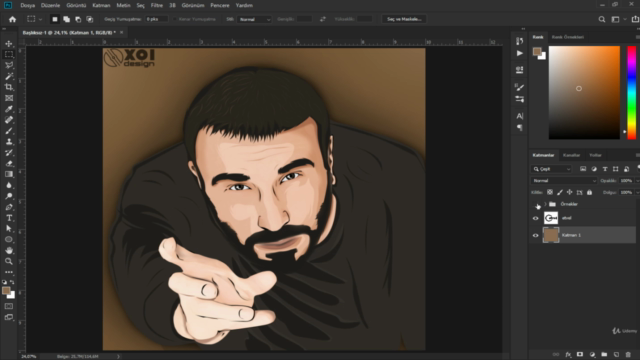
Task: Add a layer mask
Action: click(x=580, y=355)
